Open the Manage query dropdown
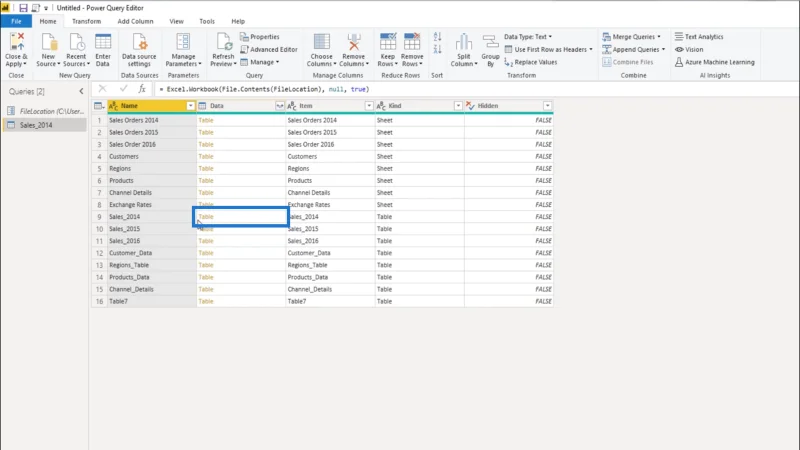800x450 pixels. (260, 62)
